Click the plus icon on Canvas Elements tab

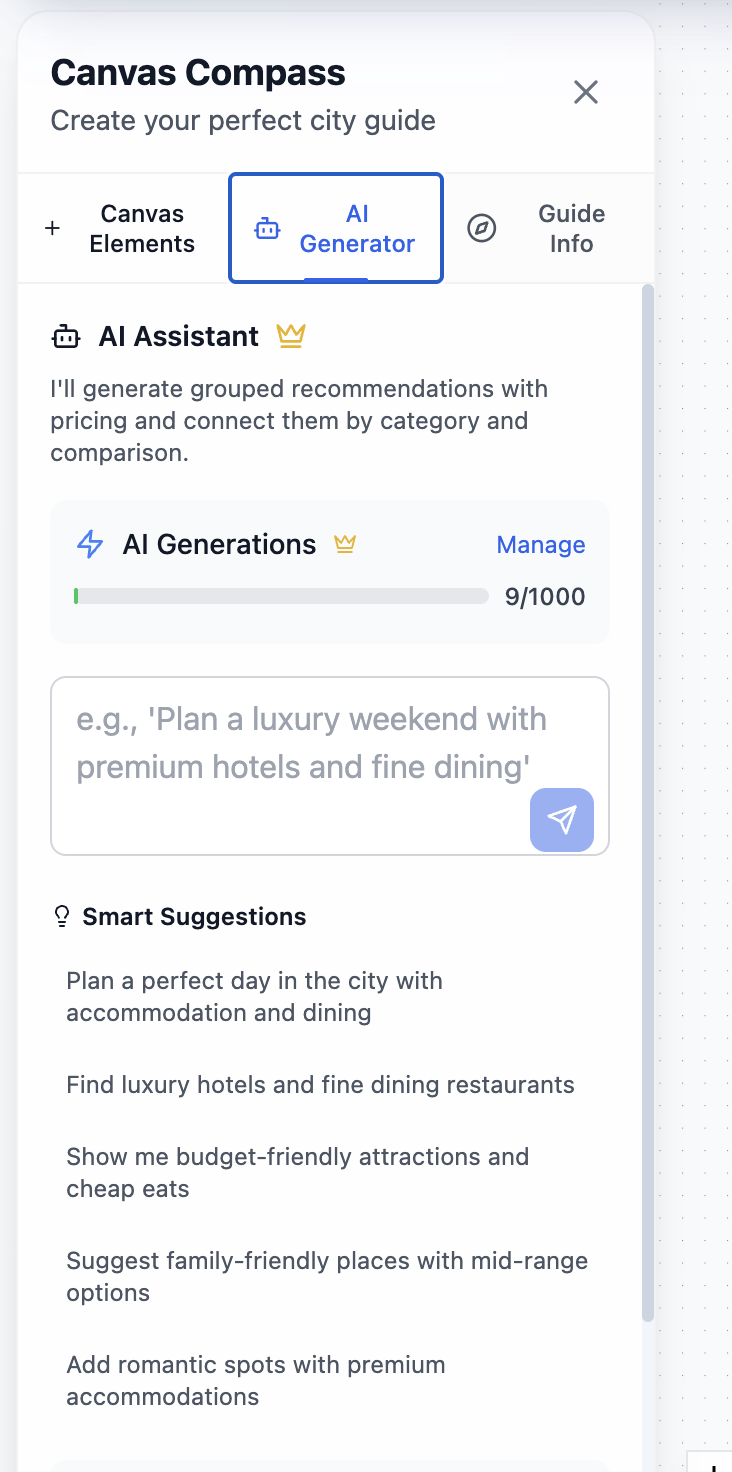(53, 229)
